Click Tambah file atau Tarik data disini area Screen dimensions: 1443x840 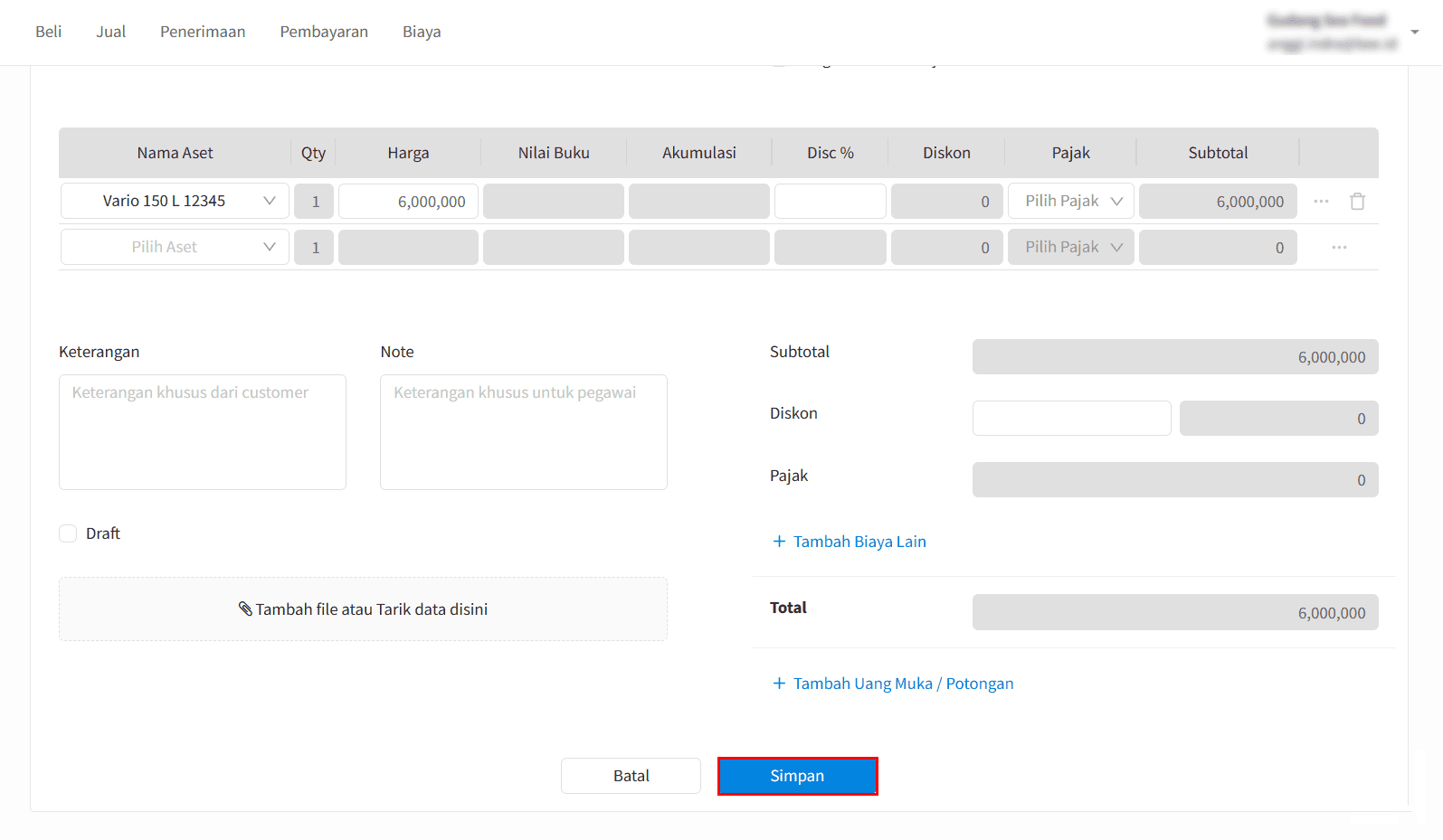tap(363, 609)
